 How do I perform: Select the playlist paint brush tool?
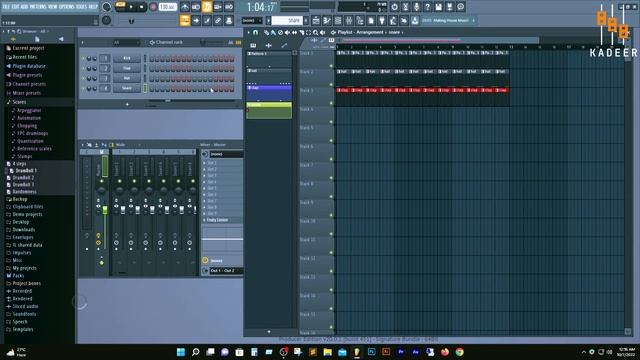pos(273,32)
